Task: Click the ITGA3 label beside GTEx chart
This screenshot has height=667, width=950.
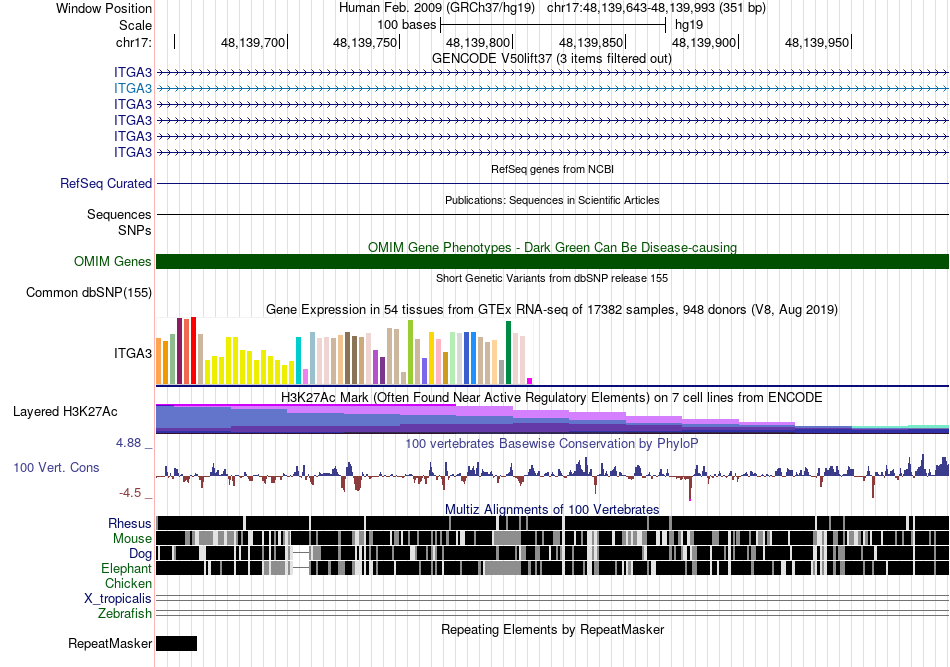Action: click(x=133, y=353)
